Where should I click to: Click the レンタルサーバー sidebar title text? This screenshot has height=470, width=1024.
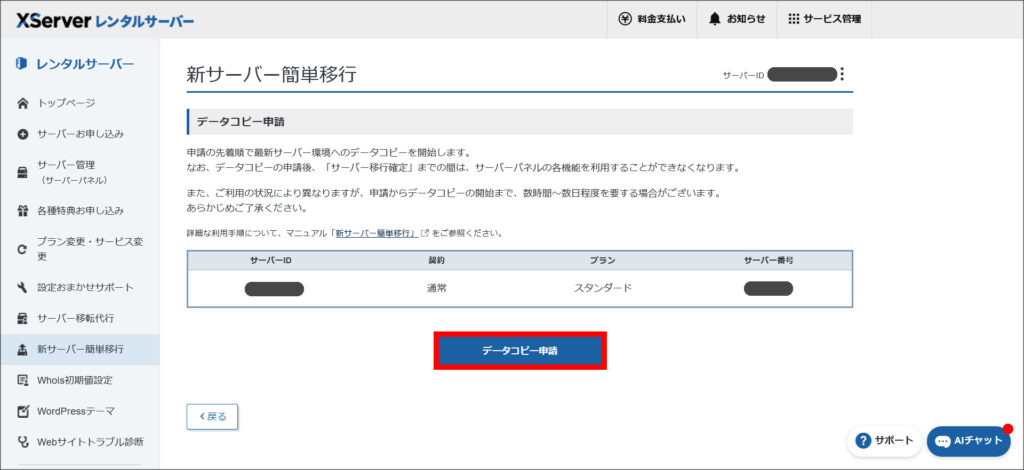(85, 63)
